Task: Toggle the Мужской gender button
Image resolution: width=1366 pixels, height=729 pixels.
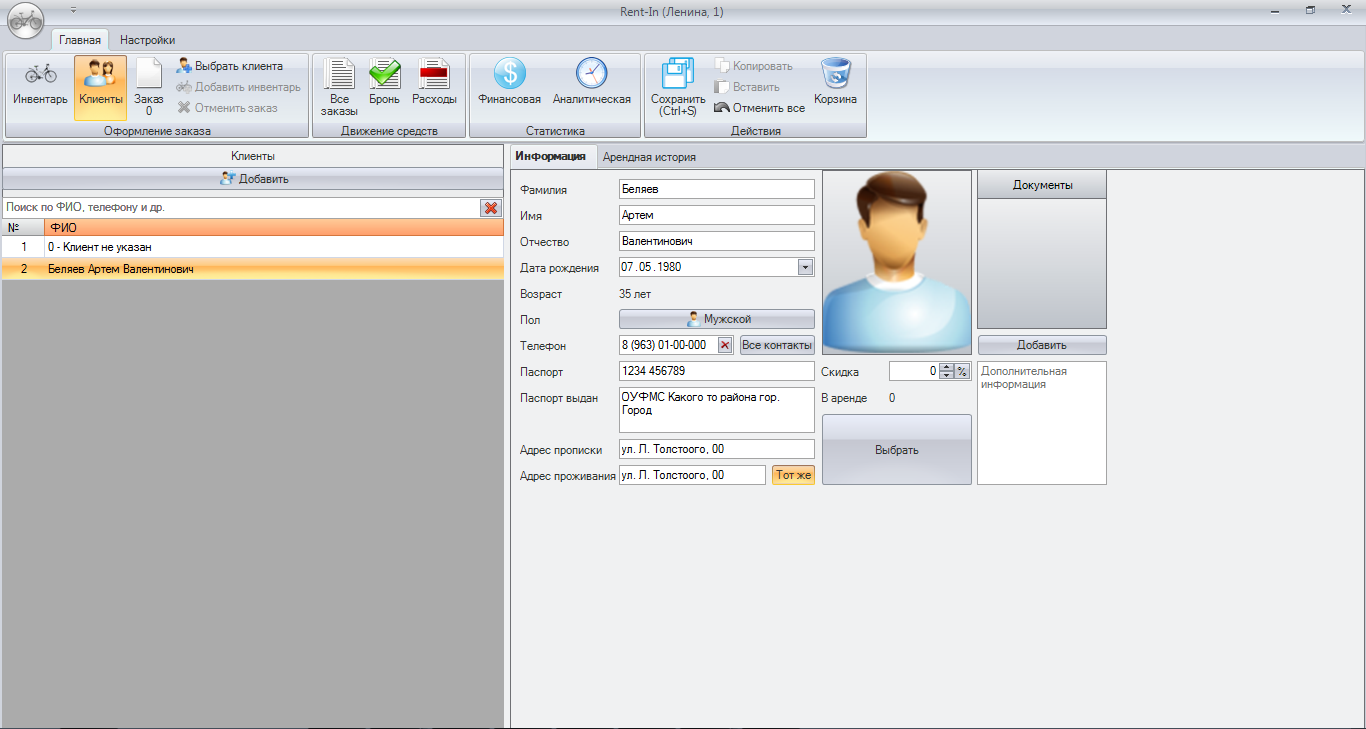Action: coord(716,319)
